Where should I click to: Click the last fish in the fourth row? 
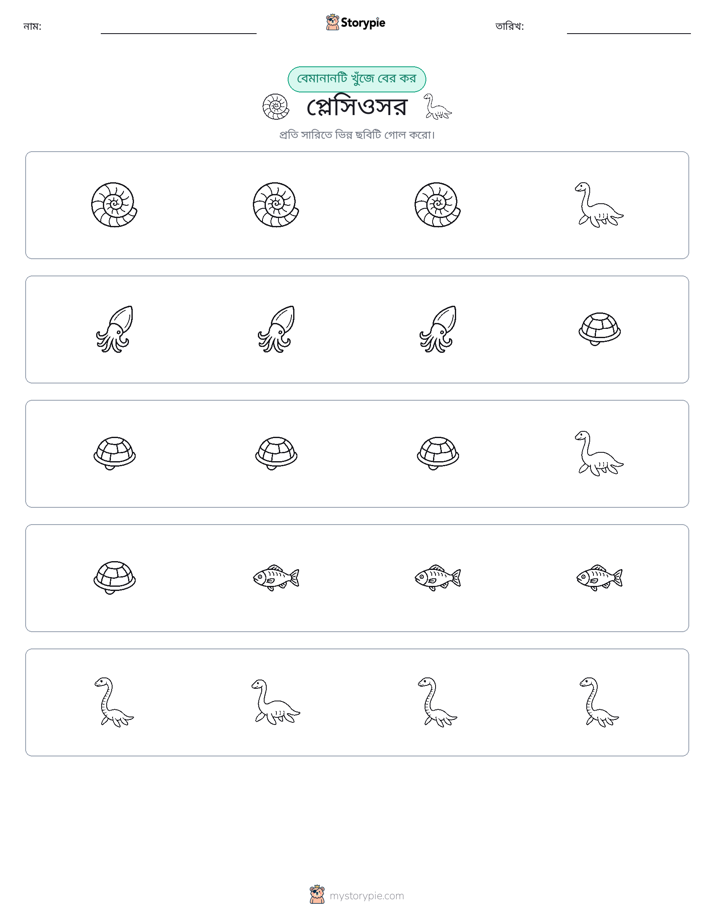coord(599,578)
